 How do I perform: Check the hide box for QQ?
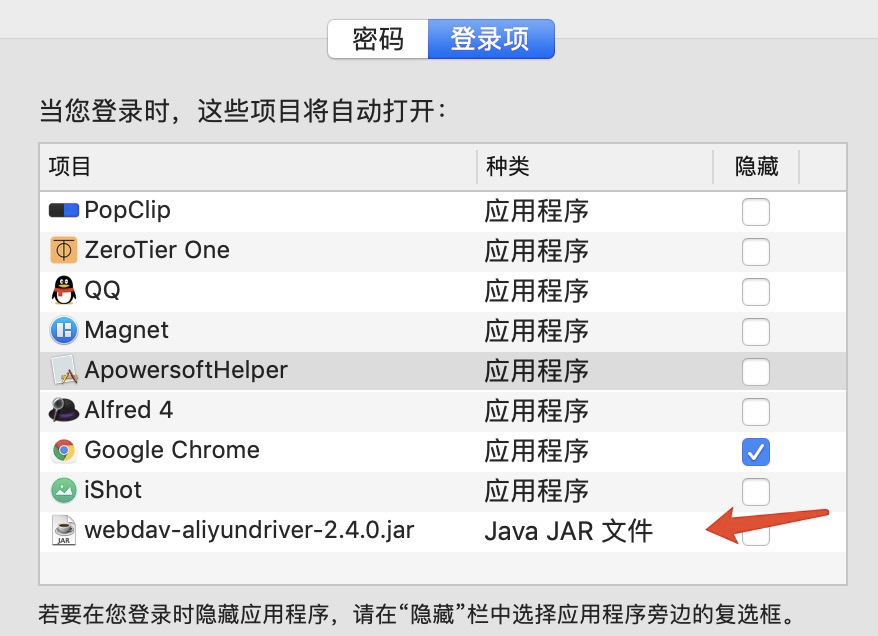point(755,292)
